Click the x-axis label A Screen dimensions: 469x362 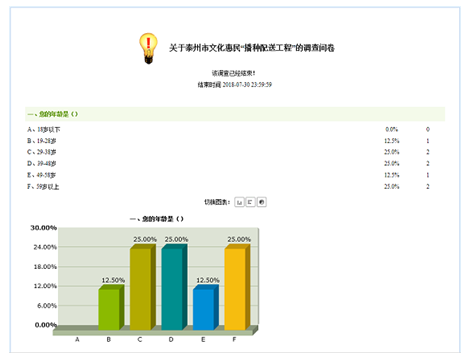(x=77, y=339)
